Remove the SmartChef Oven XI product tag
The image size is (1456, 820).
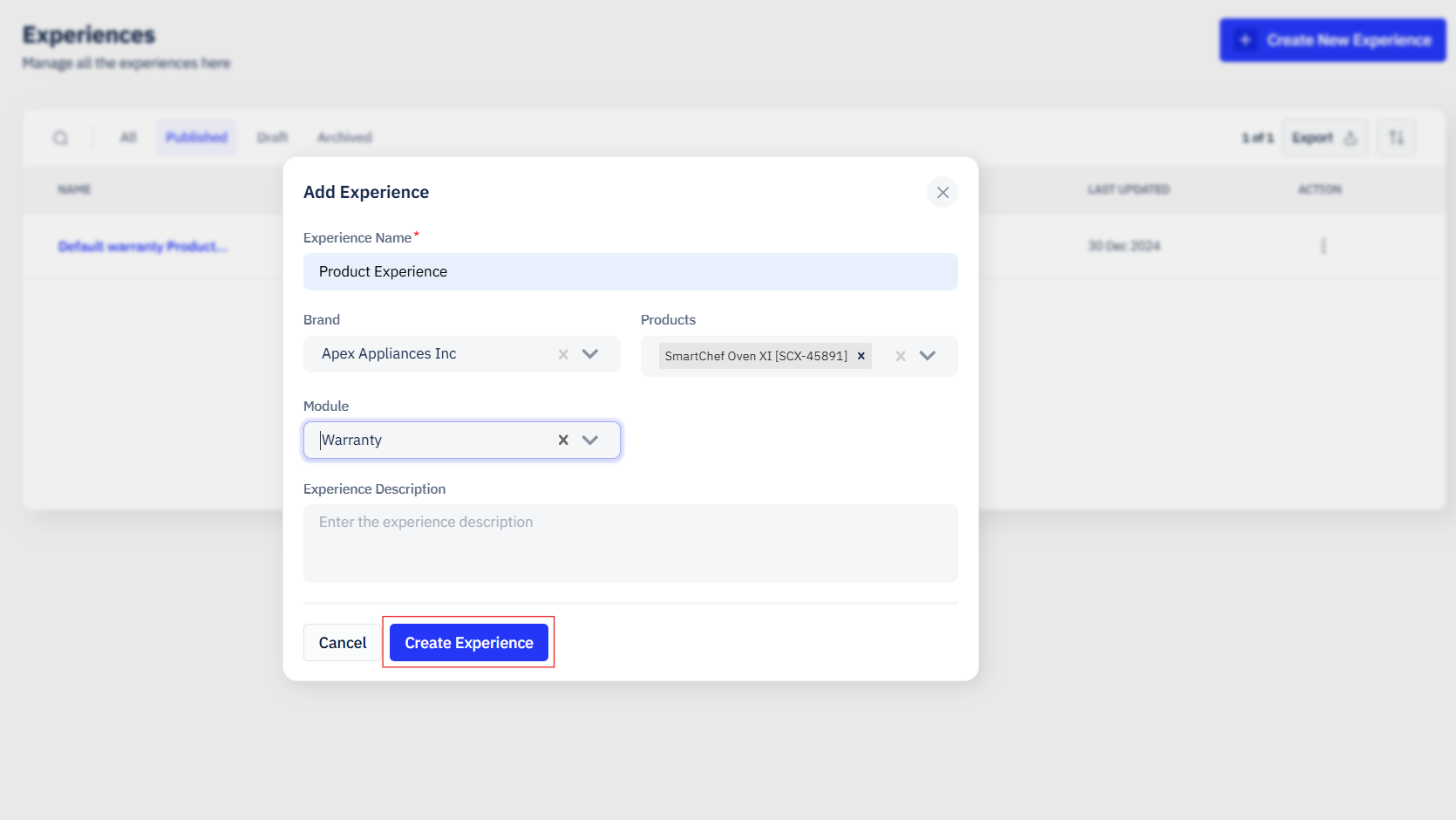click(861, 356)
